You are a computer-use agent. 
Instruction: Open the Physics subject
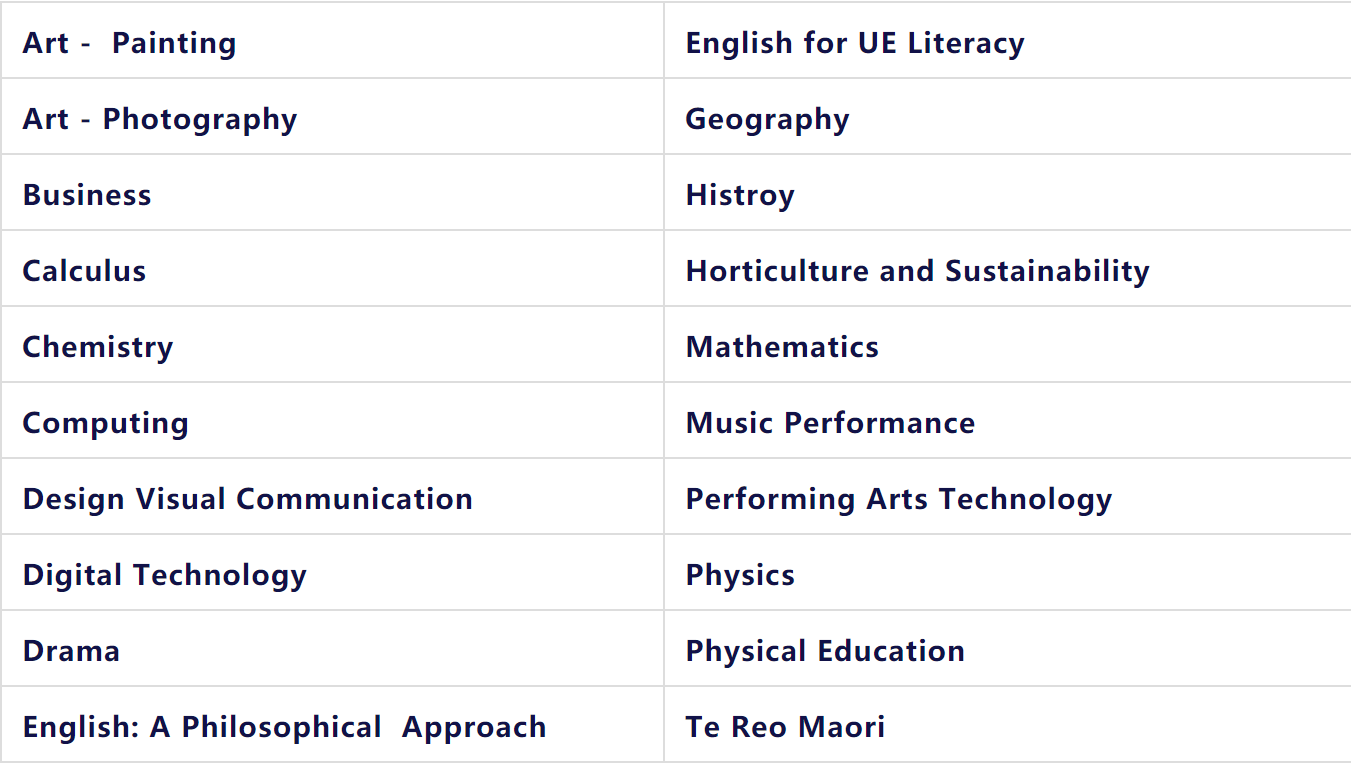[740, 575]
